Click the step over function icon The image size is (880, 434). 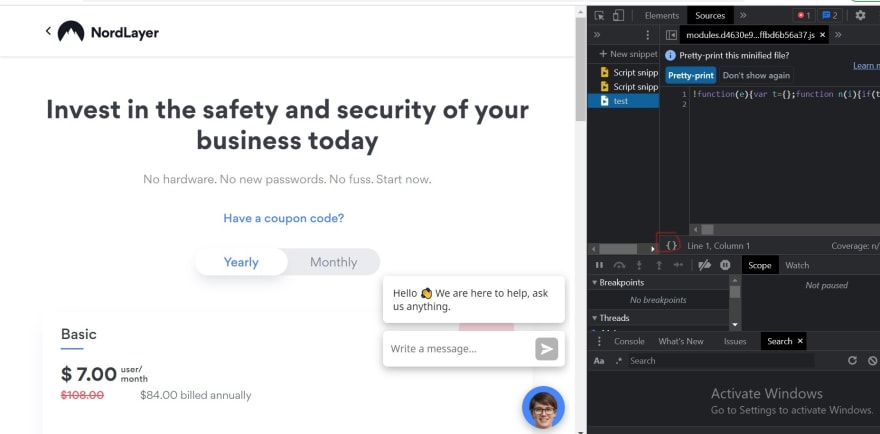pyautogui.click(x=619, y=265)
